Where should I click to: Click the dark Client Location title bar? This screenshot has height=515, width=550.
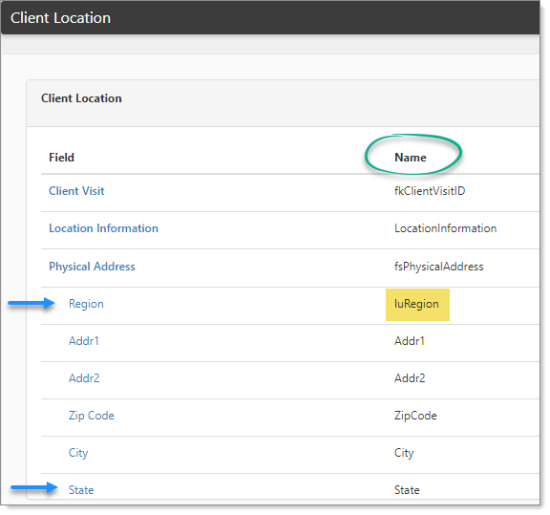[270, 18]
